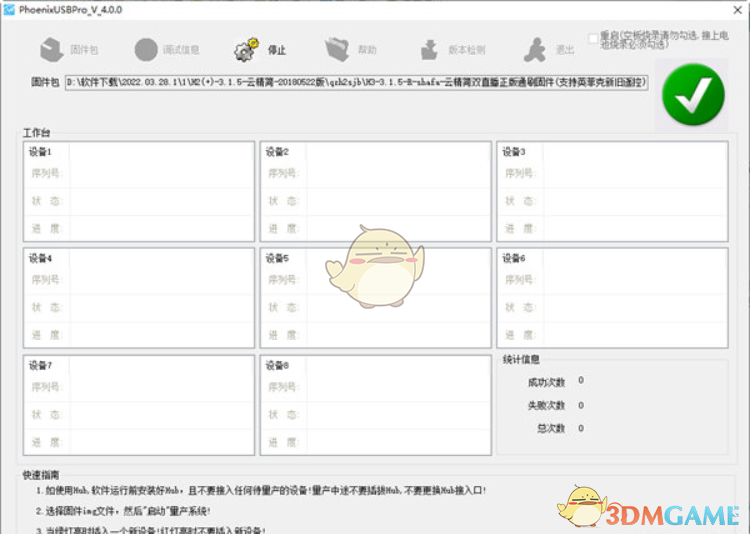Click the 进度 row in 设备3
This screenshot has width=750, height=534.
612,229
